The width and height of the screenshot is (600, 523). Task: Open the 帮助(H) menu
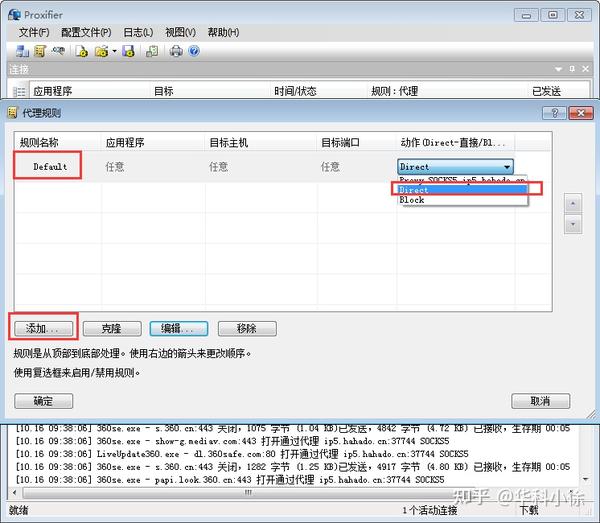click(x=223, y=32)
